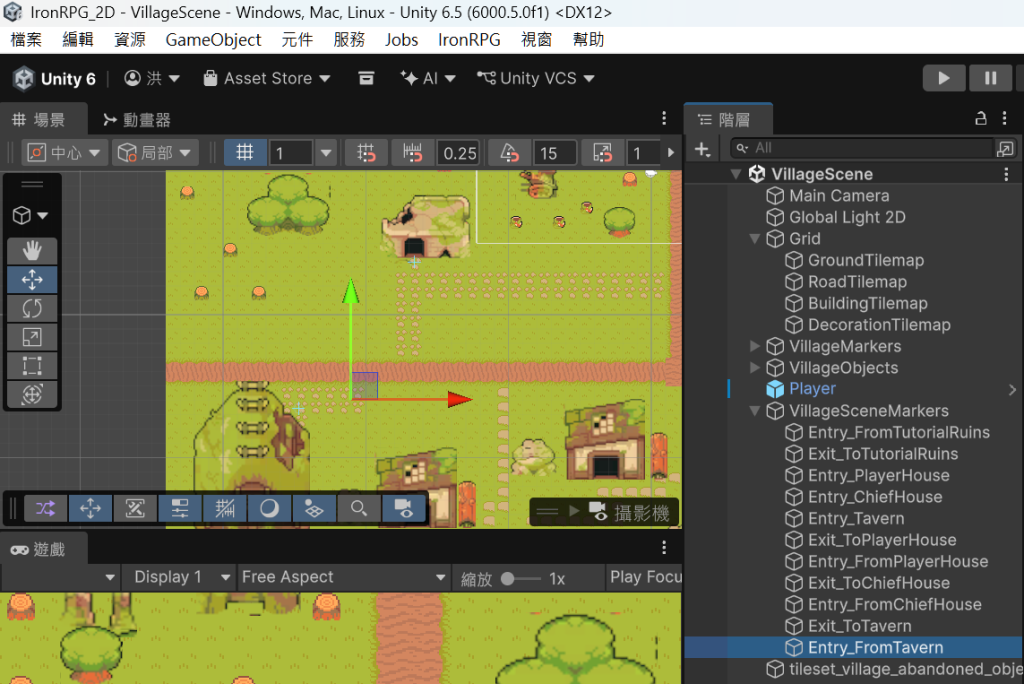Select the Rect tool
This screenshot has height=684, width=1024.
click(x=31, y=366)
